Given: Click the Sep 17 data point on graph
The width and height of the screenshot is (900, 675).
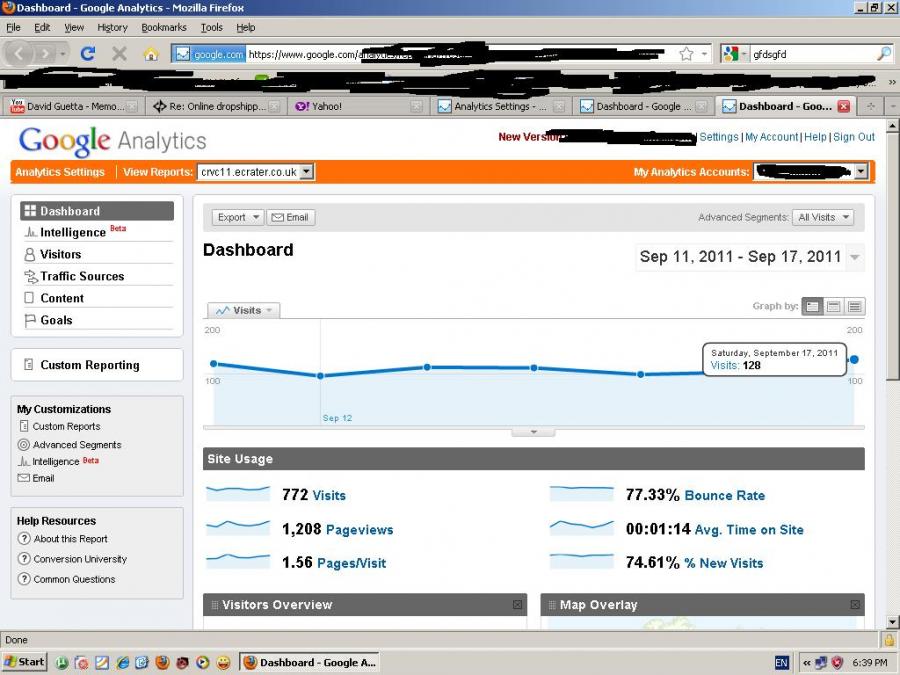Looking at the screenshot, I should pos(854,359).
